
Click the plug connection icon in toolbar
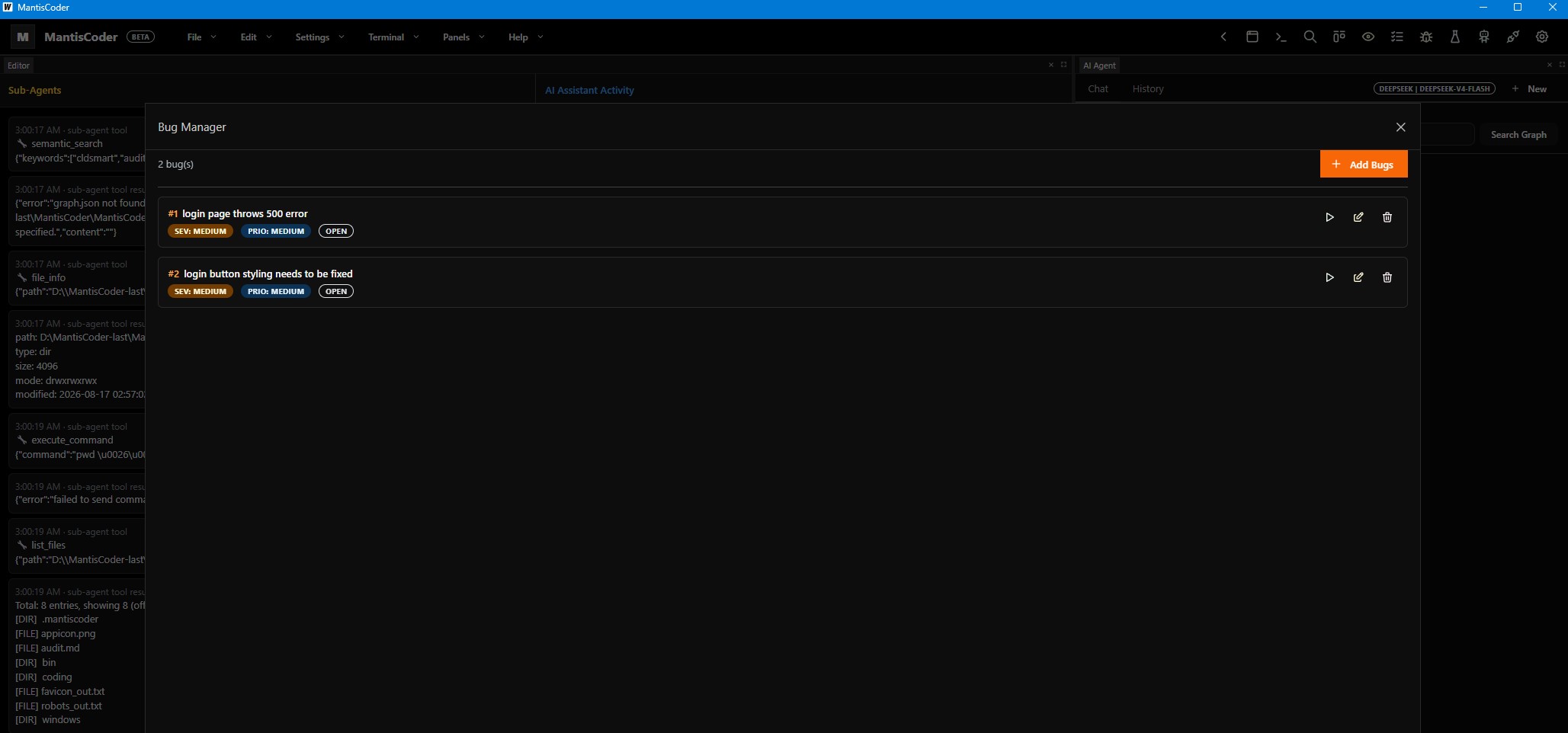(x=1512, y=37)
